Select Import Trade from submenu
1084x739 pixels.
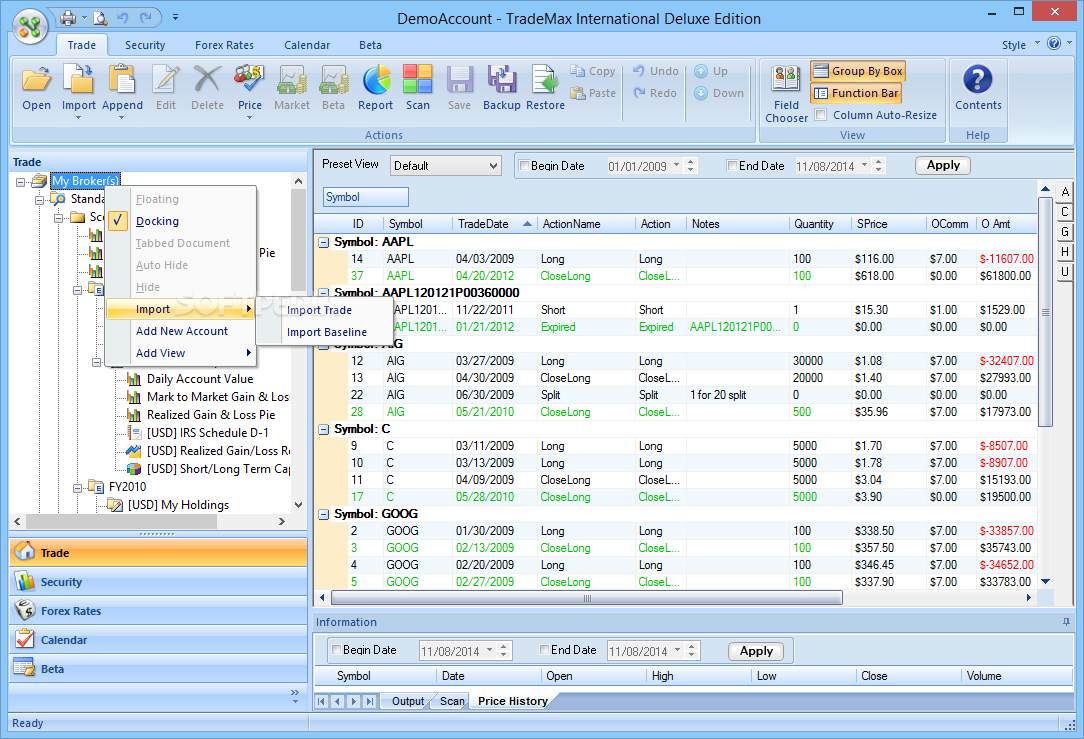319,310
